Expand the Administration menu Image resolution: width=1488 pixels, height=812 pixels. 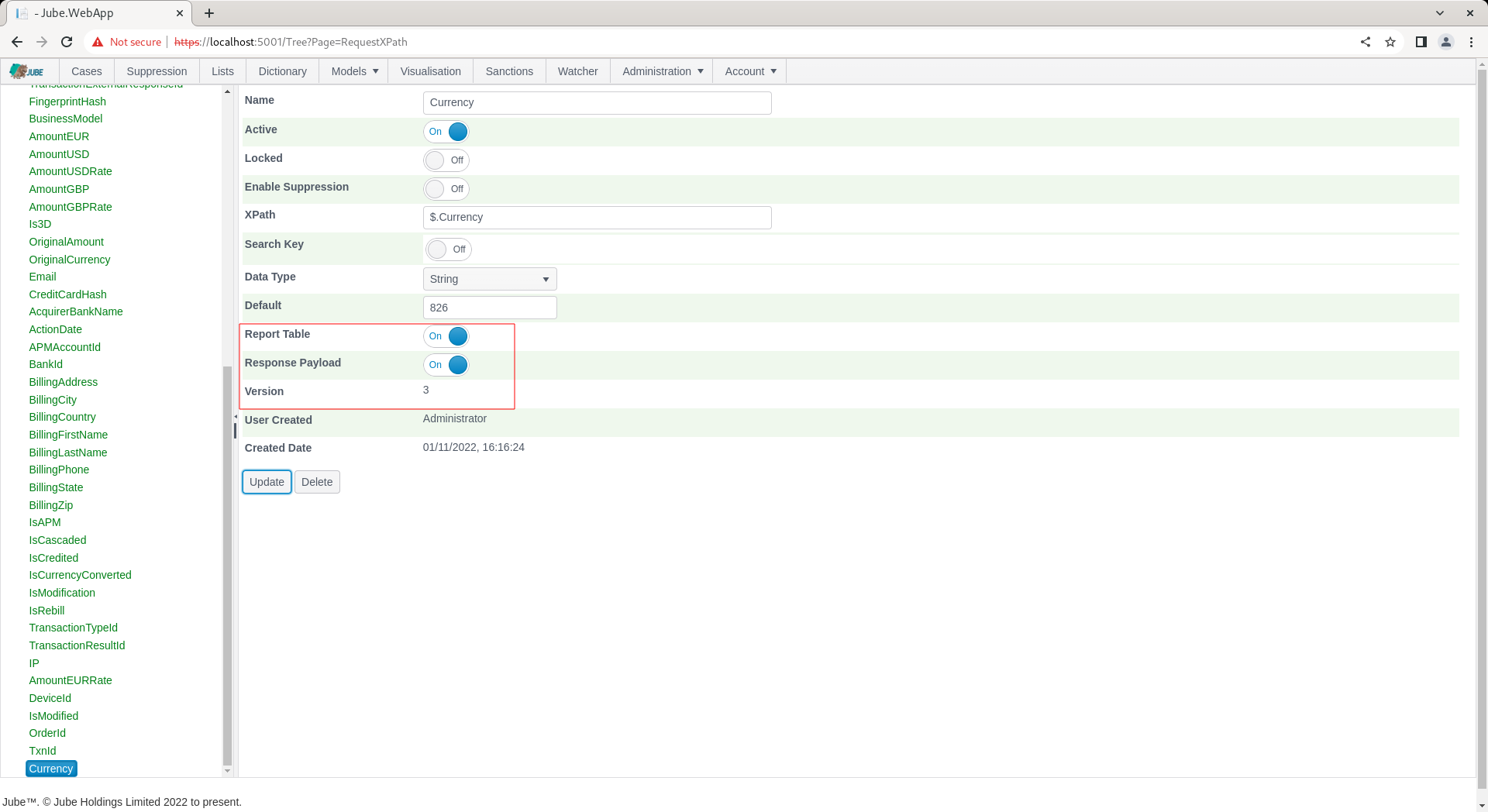[662, 71]
